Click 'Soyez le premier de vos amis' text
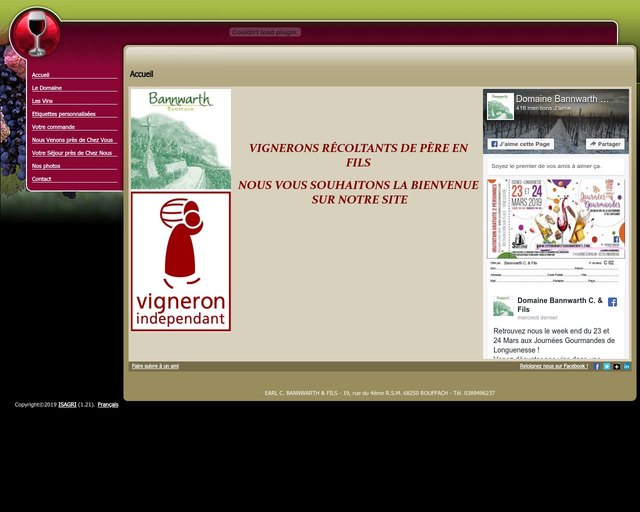 point(546,166)
